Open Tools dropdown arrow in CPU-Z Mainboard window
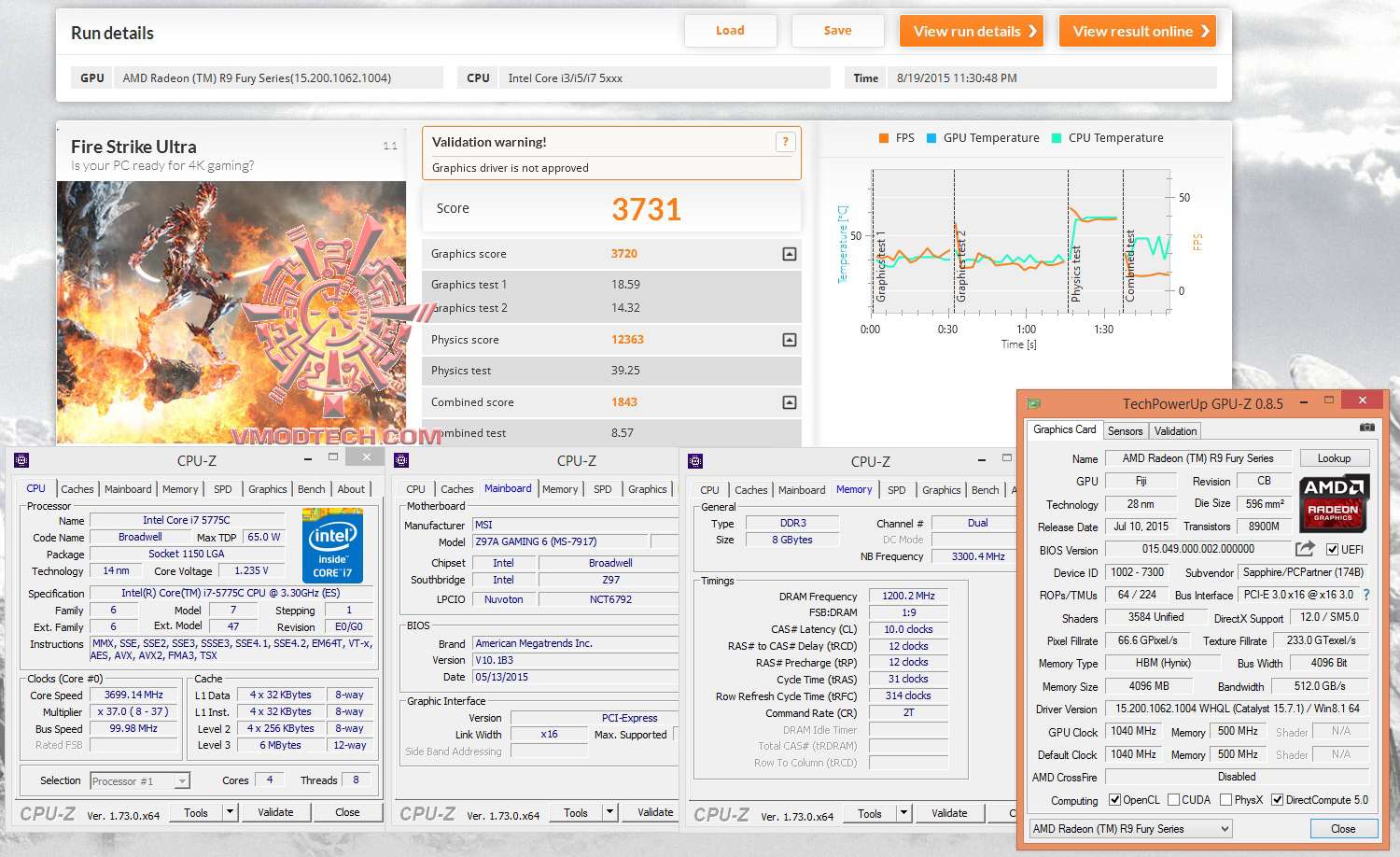 [x=609, y=812]
